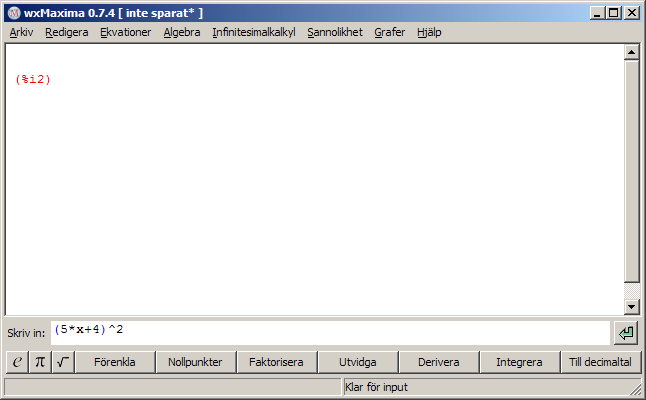
Task: Open the Redigera menu
Action: 67,32
